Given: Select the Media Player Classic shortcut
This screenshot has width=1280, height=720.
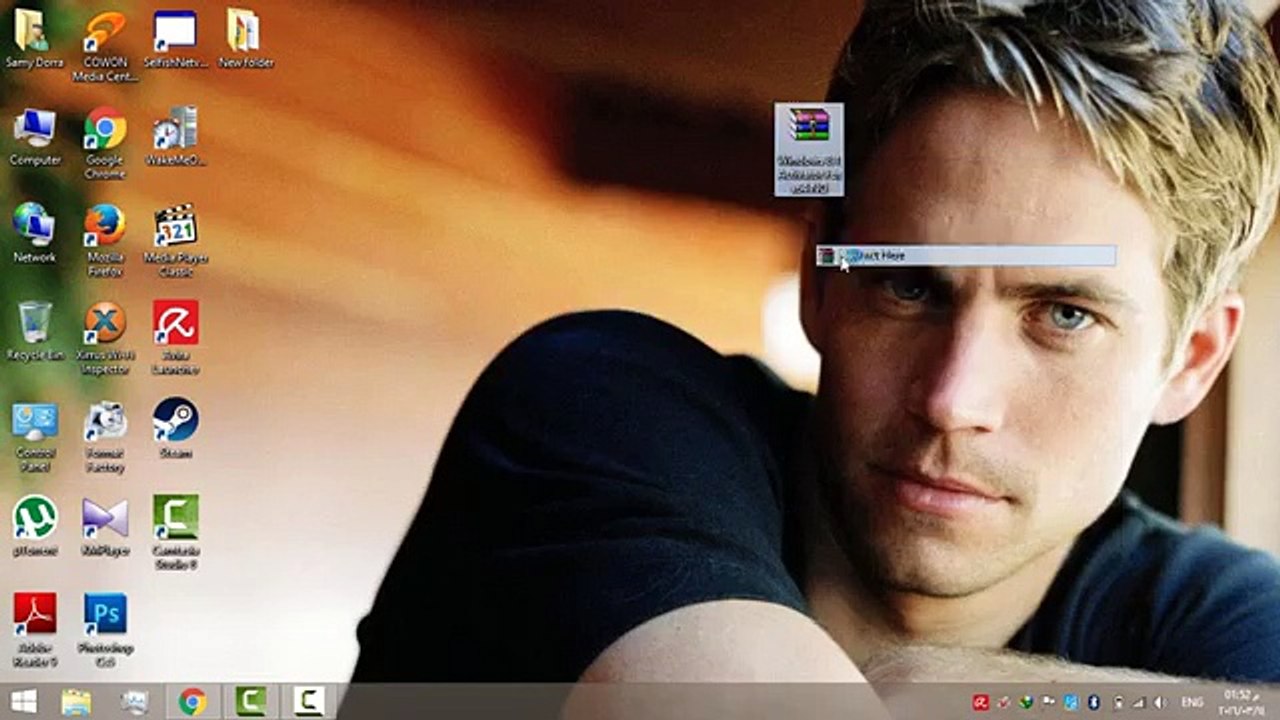Looking at the screenshot, I should coord(175,241).
